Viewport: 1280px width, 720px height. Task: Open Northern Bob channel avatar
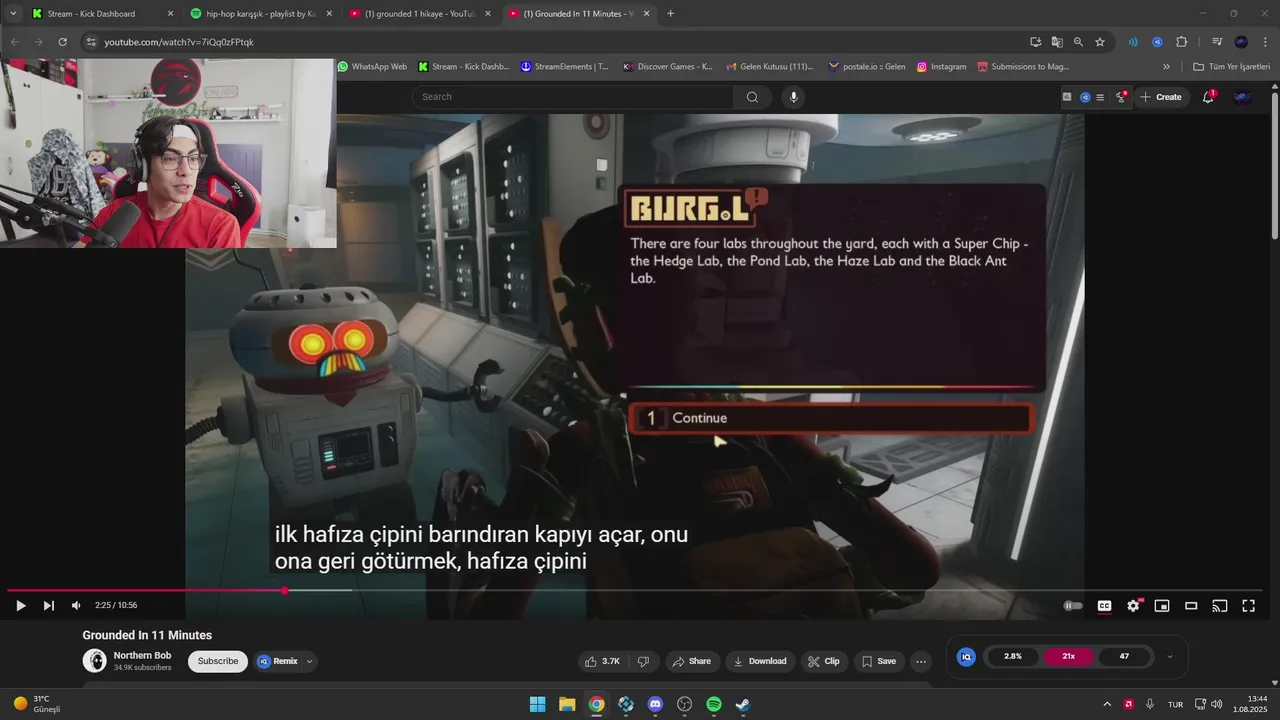[x=95, y=661]
